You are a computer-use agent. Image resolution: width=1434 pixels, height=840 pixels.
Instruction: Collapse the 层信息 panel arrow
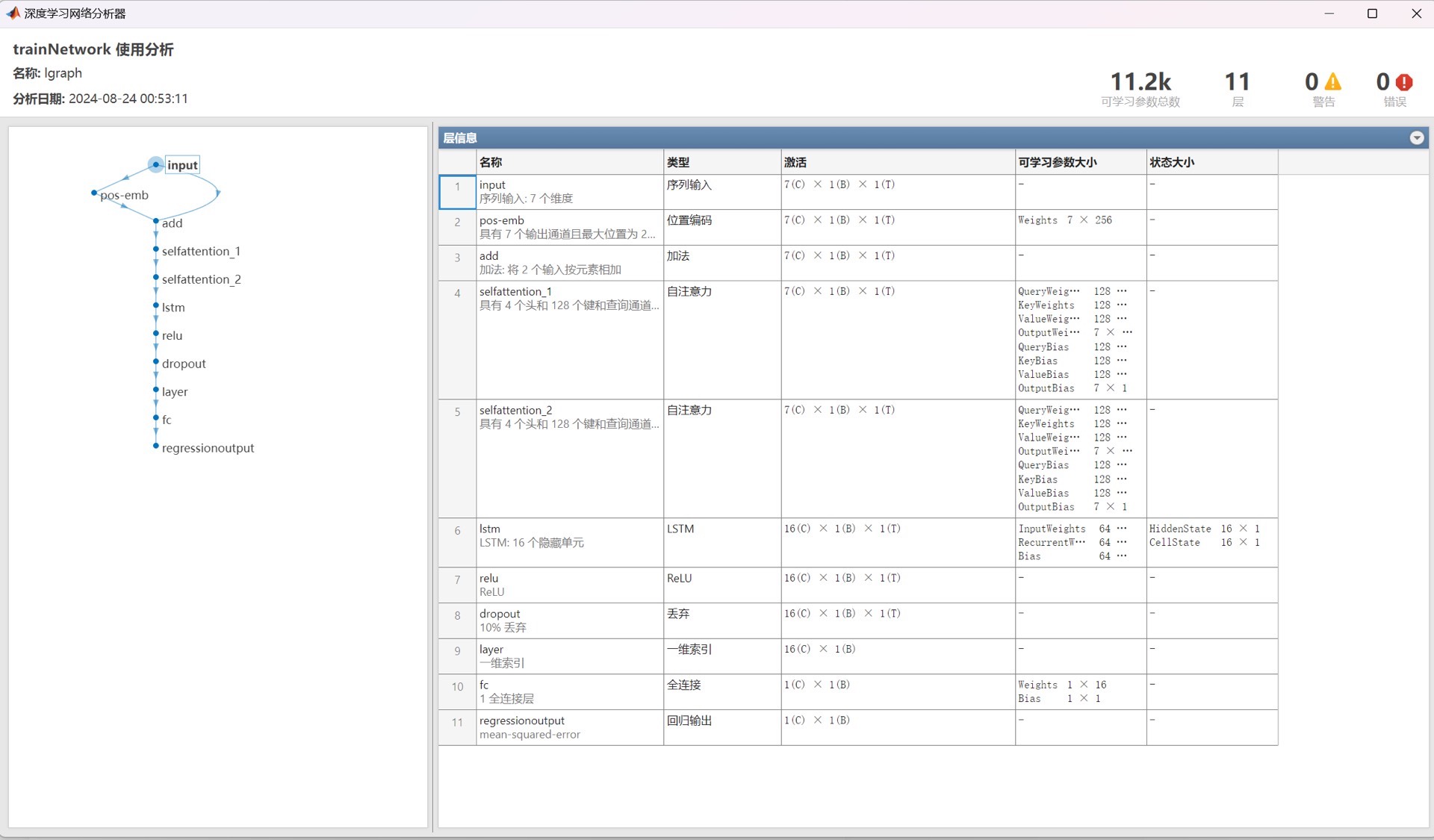click(x=1416, y=138)
